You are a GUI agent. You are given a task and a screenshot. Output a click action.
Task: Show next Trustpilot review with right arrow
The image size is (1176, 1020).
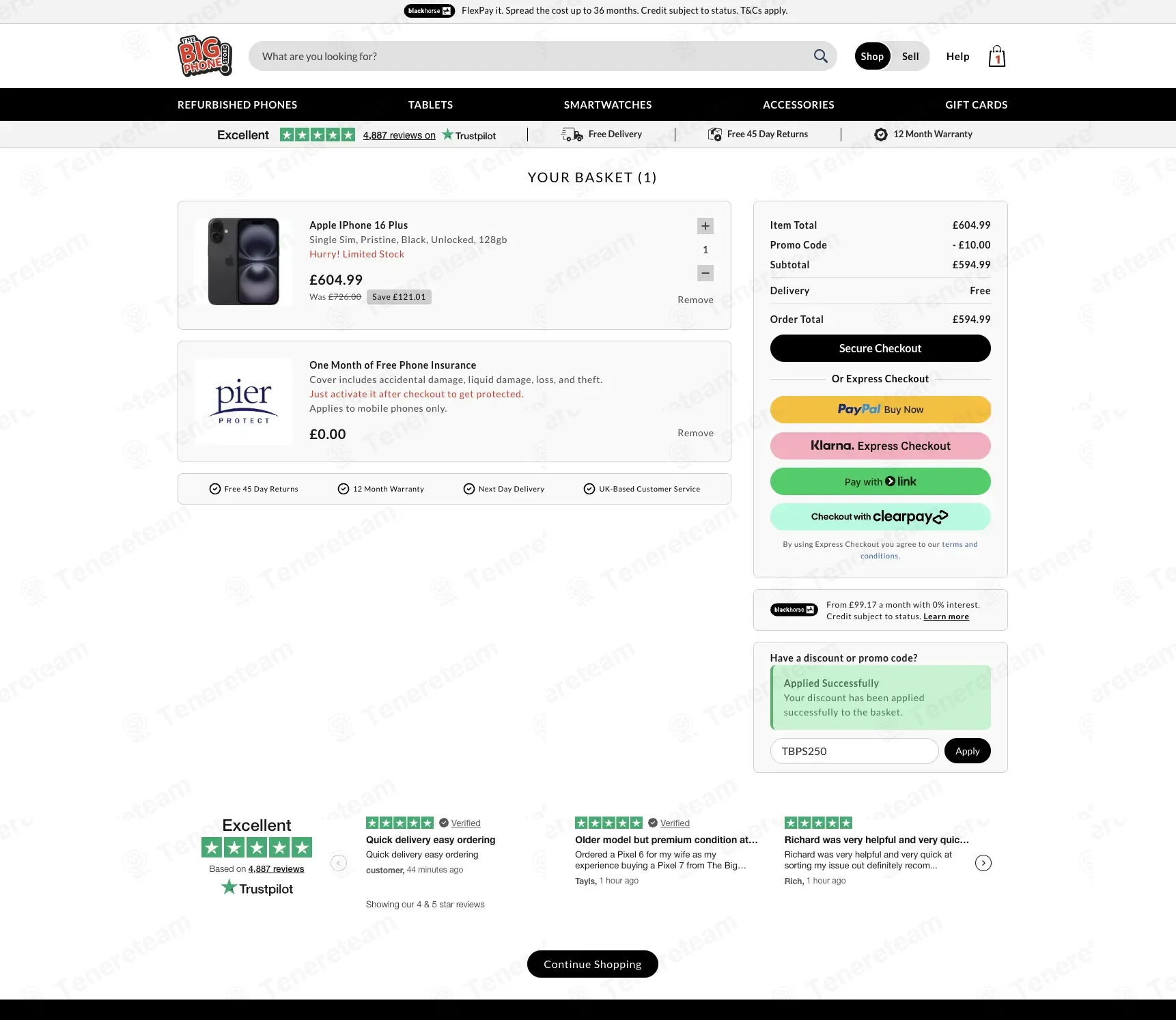click(x=983, y=863)
